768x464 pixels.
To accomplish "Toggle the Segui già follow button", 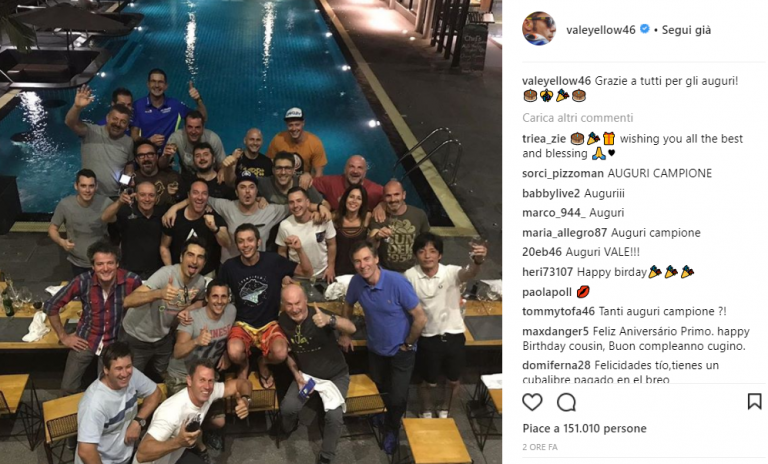I will pyautogui.click(x=686, y=30).
